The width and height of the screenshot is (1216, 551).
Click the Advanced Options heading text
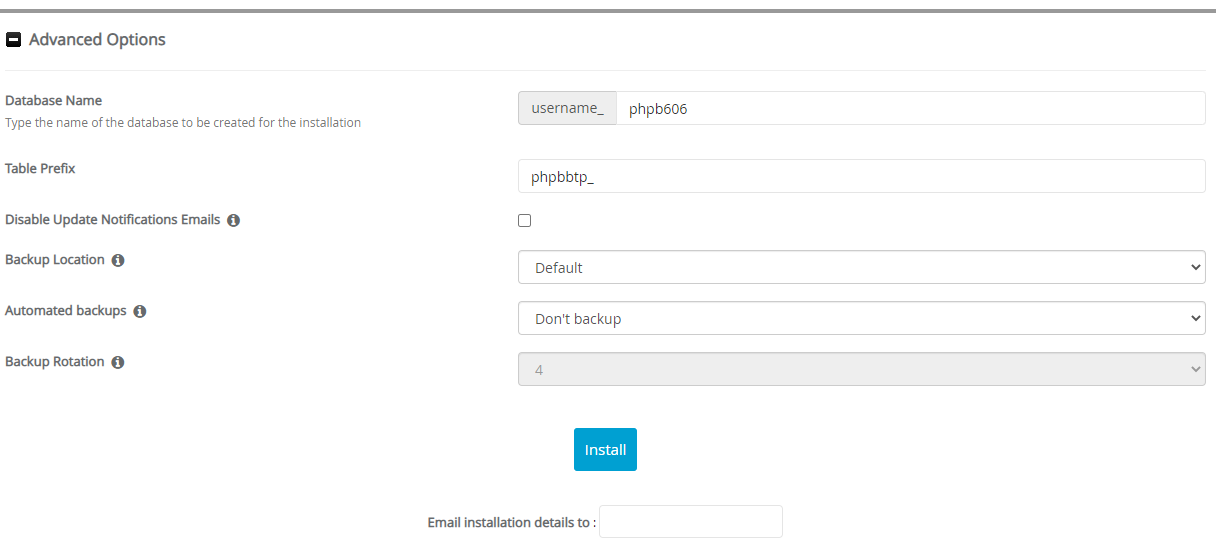[x=97, y=40]
